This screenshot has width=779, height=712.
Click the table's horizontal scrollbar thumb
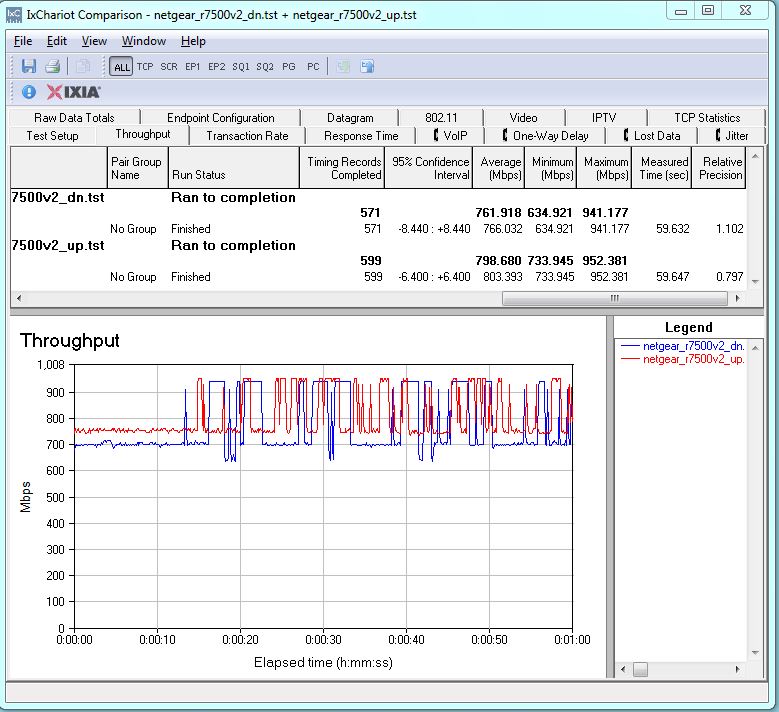[615, 298]
